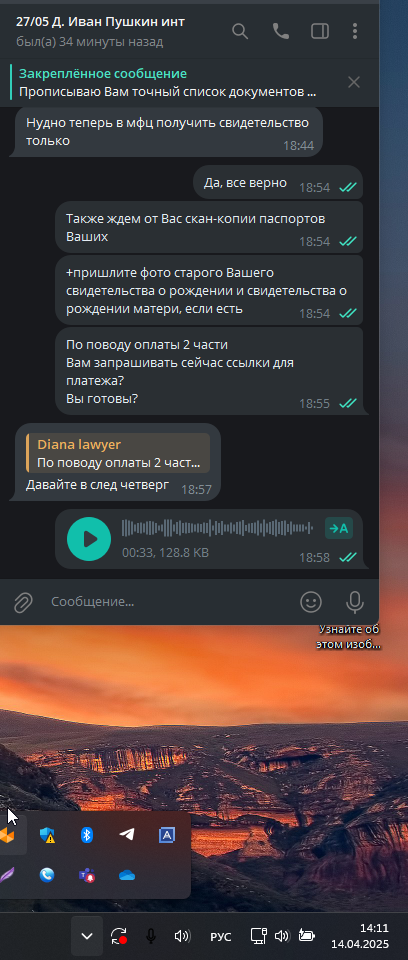
Task: Open the quoted Diana lawyer reply
Action: click(118, 453)
